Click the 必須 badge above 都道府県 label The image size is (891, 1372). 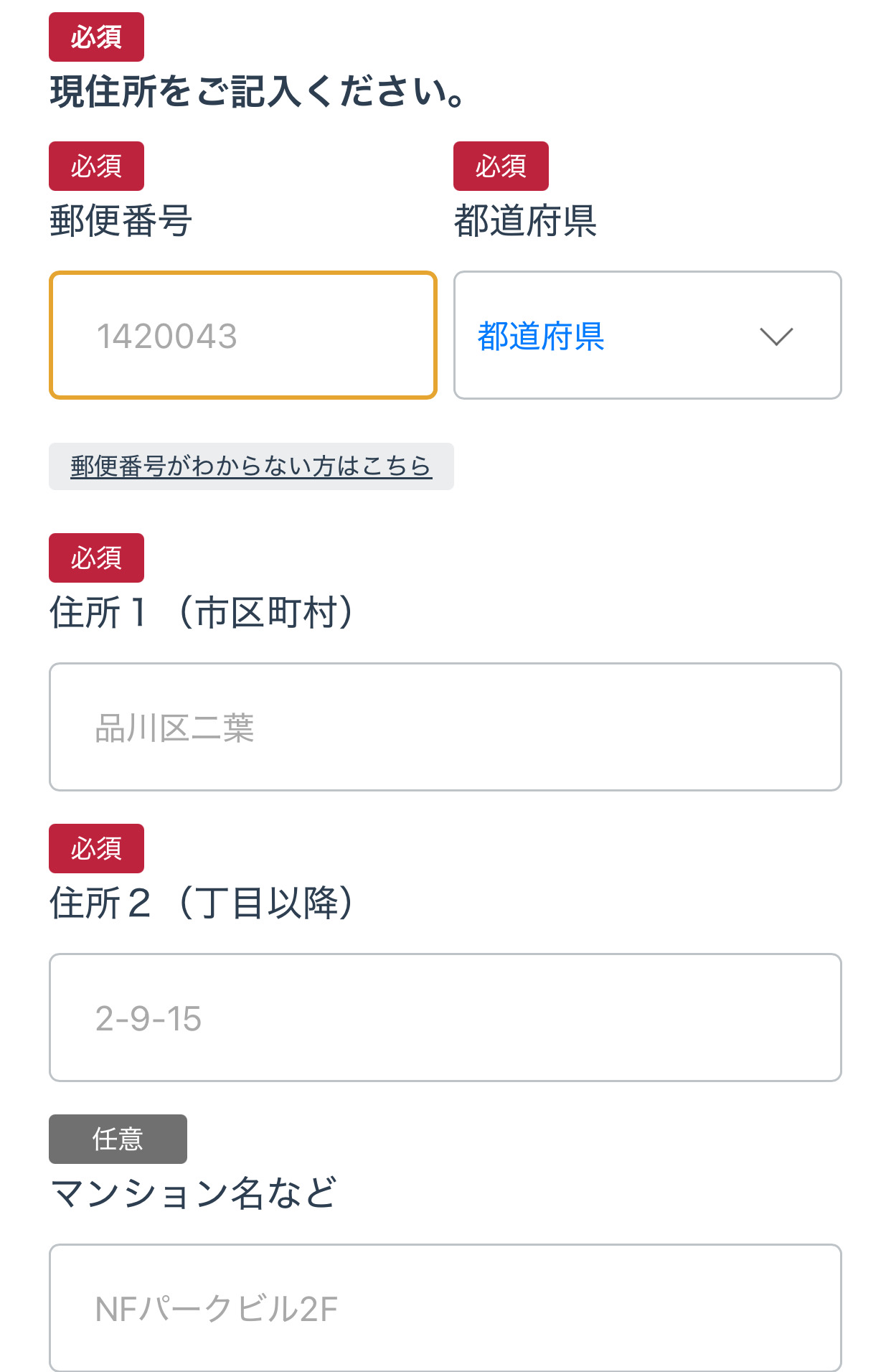tap(501, 166)
